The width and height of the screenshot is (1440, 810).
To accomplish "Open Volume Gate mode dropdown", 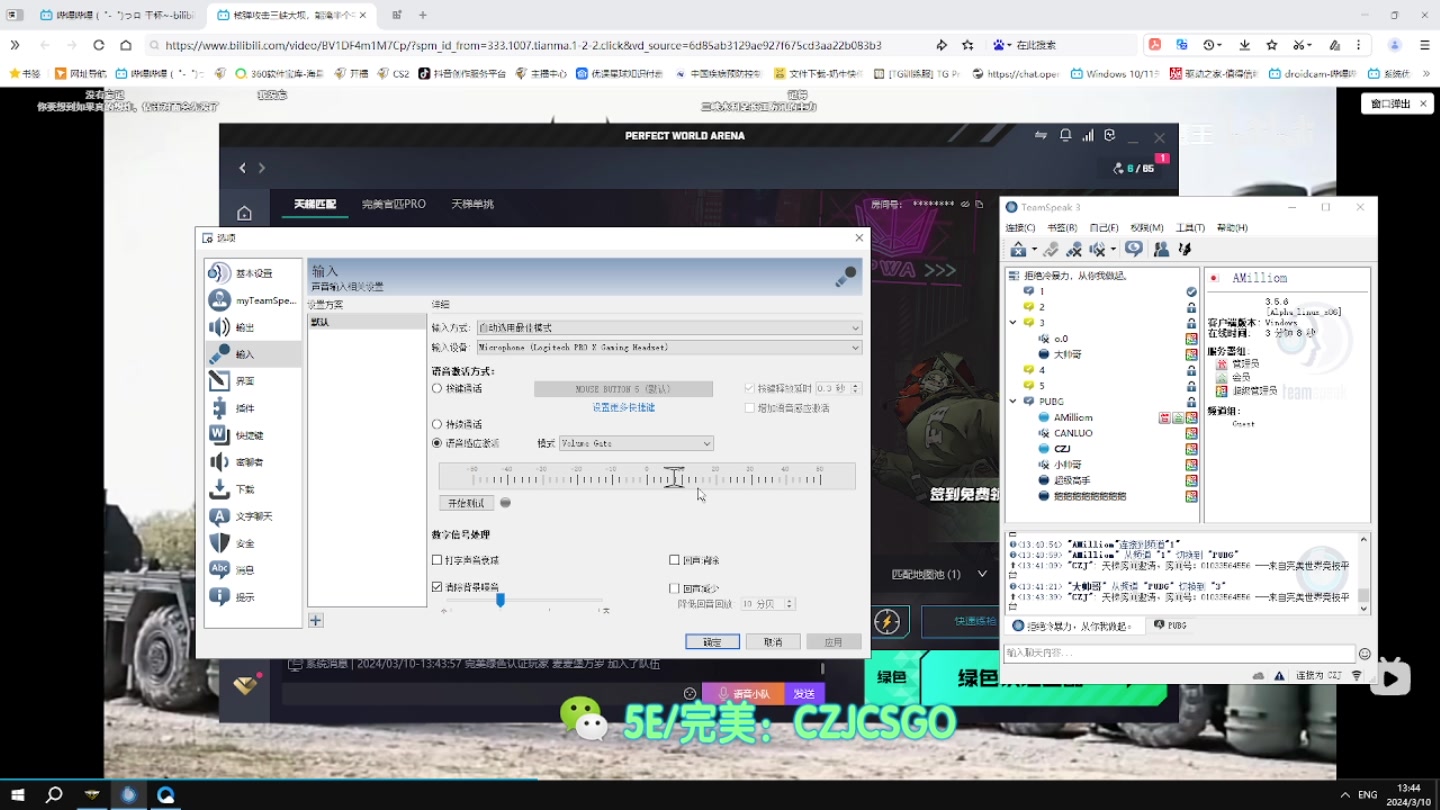I will 636,443.
